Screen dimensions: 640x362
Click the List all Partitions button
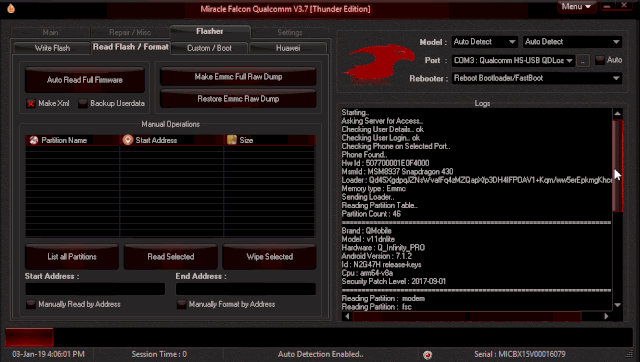(x=72, y=257)
